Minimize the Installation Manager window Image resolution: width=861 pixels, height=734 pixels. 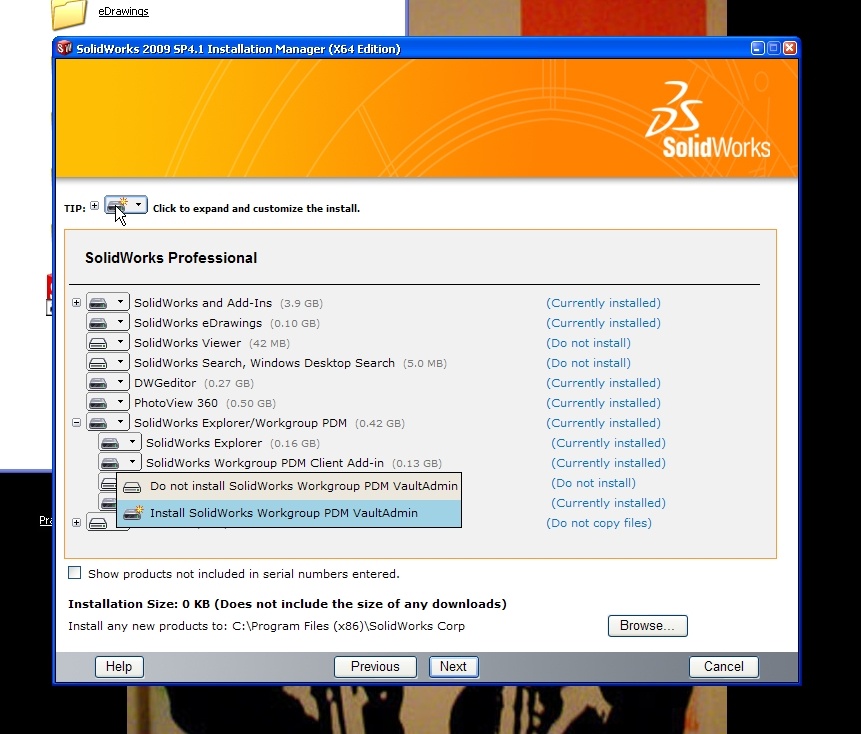click(757, 48)
